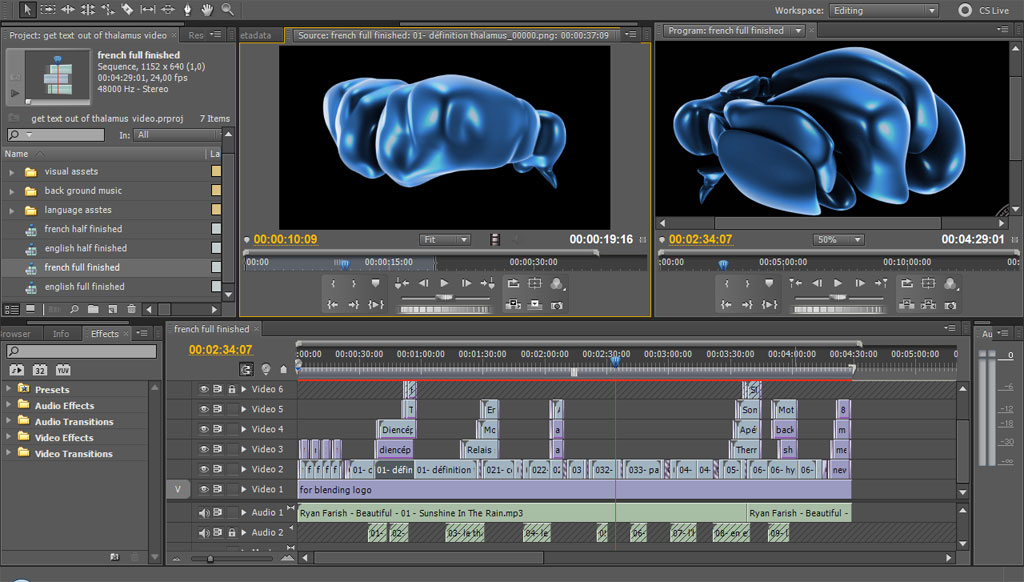
Task: Toggle Snap in the timeline header
Action: coord(247,369)
